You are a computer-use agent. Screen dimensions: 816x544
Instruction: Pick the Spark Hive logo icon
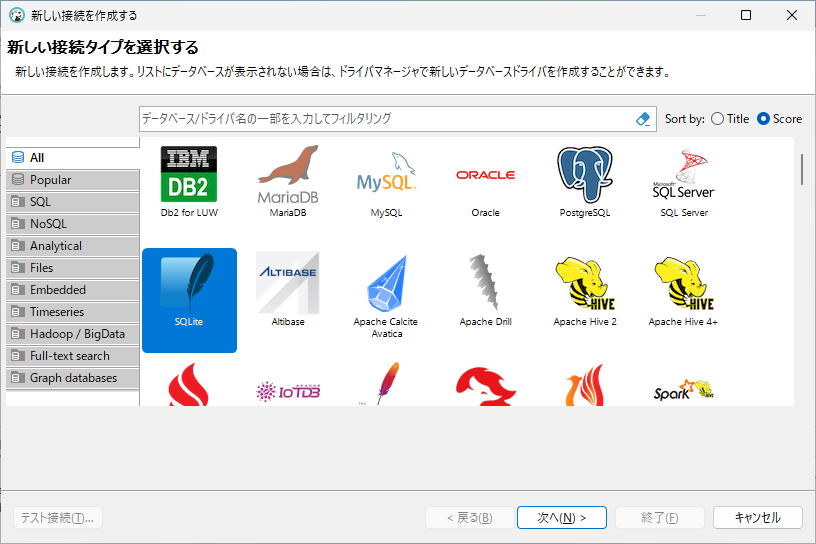[683, 390]
